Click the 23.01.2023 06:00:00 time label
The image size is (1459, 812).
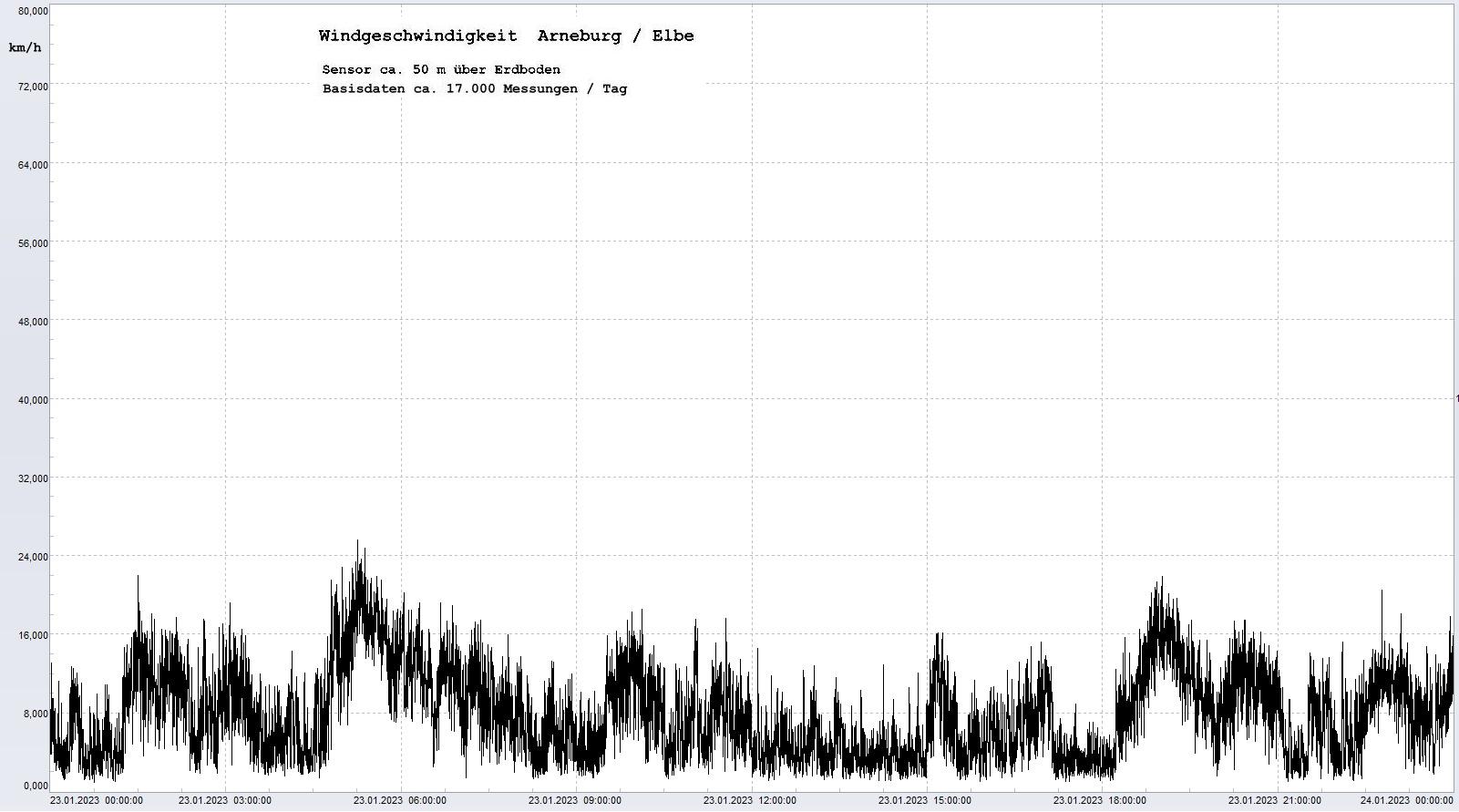point(400,801)
